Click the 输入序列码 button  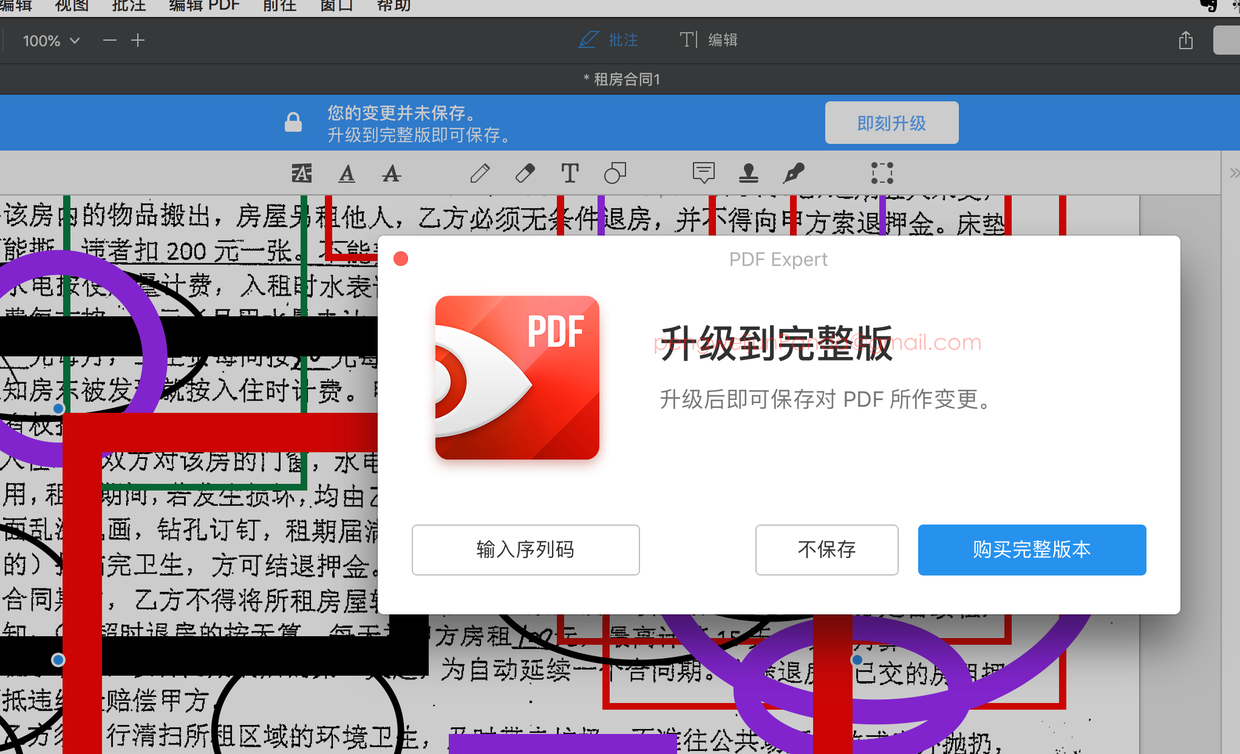tap(526, 550)
